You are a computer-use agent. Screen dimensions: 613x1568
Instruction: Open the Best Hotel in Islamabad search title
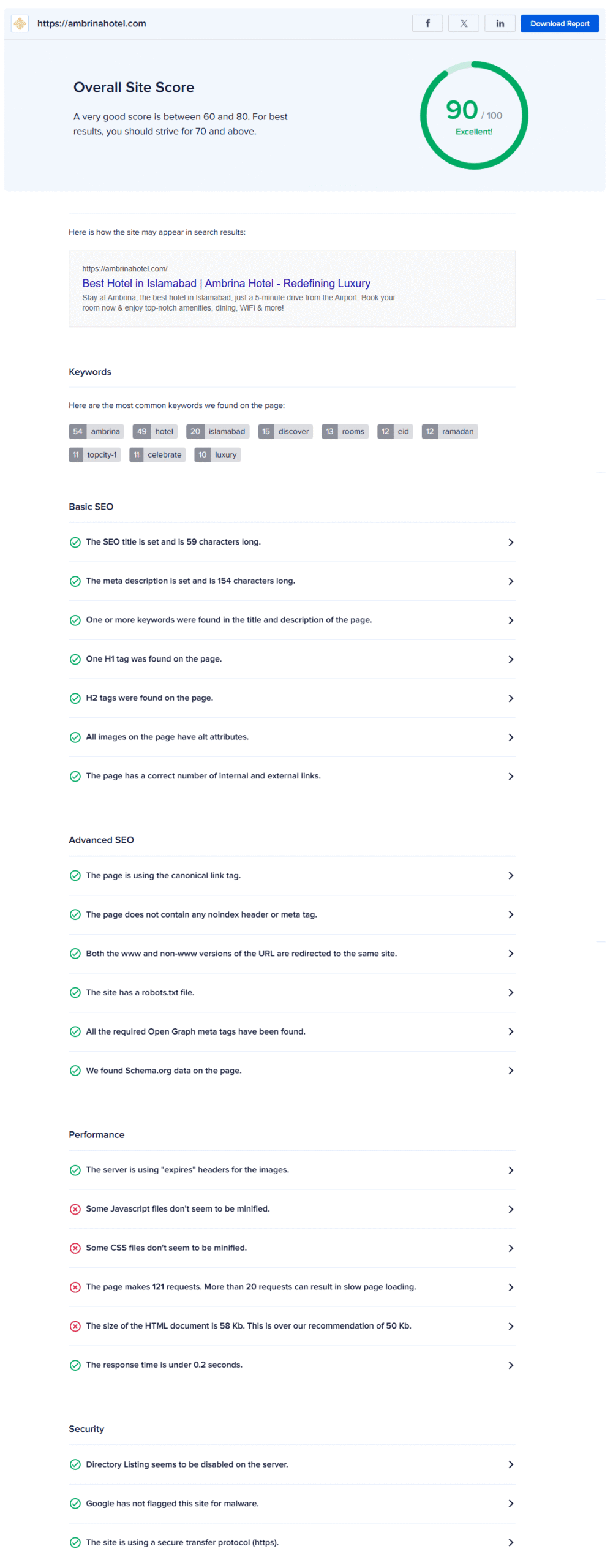coord(226,283)
